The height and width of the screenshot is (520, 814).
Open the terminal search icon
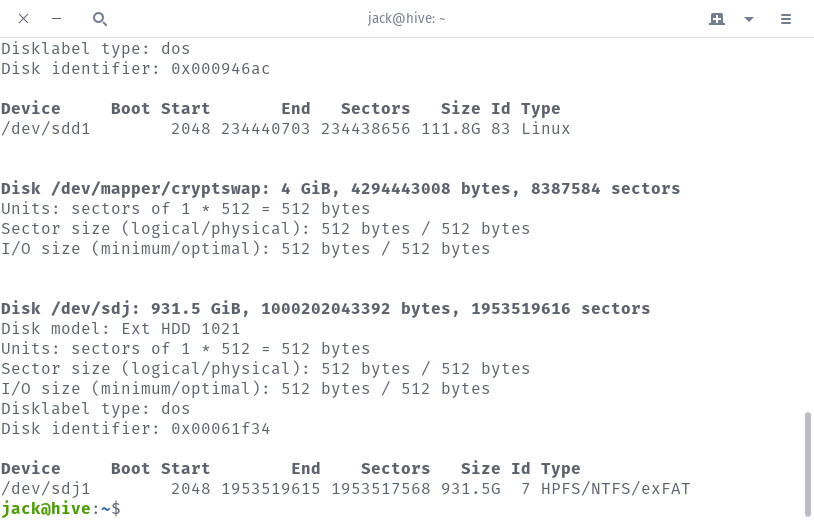99,19
